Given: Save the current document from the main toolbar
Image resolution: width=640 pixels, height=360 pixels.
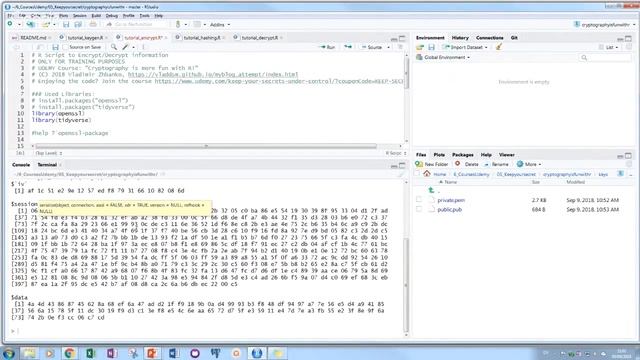Looking at the screenshot, I should coord(66,24).
